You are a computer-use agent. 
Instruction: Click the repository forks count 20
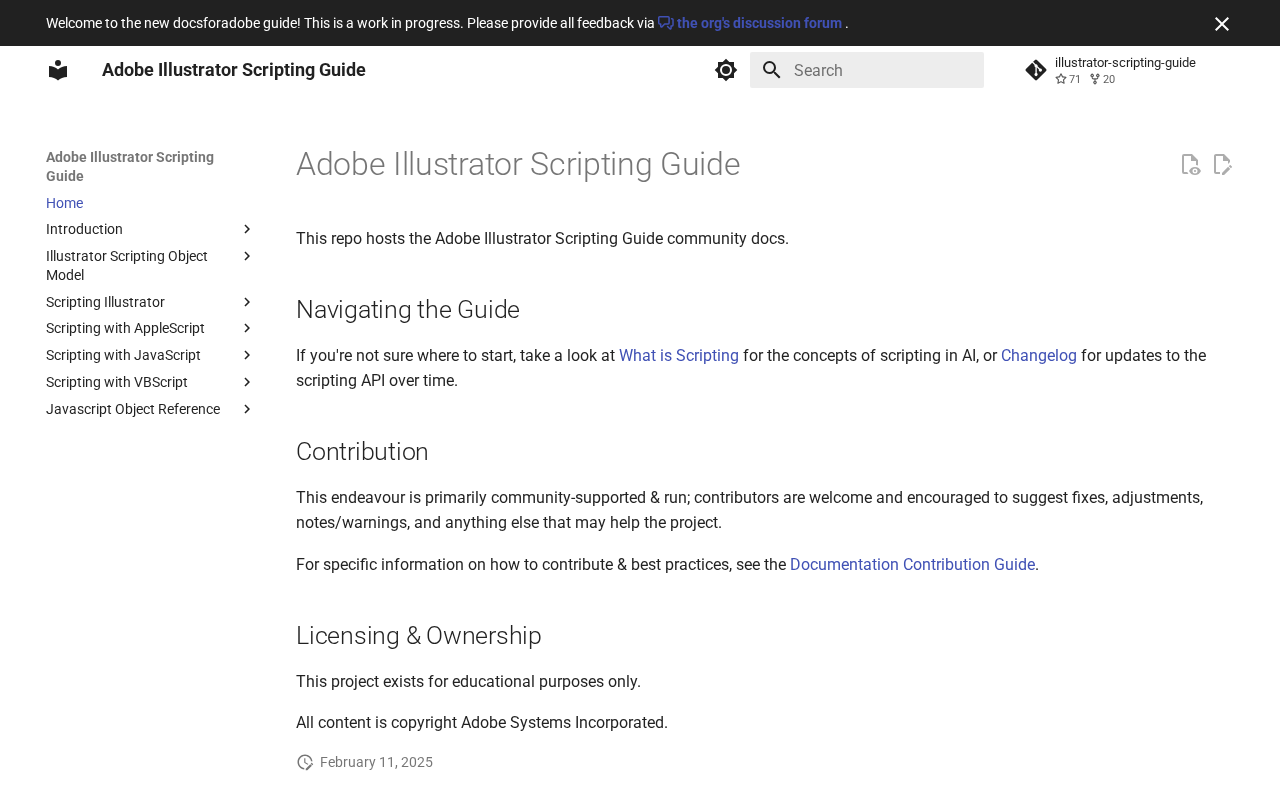(1102, 79)
